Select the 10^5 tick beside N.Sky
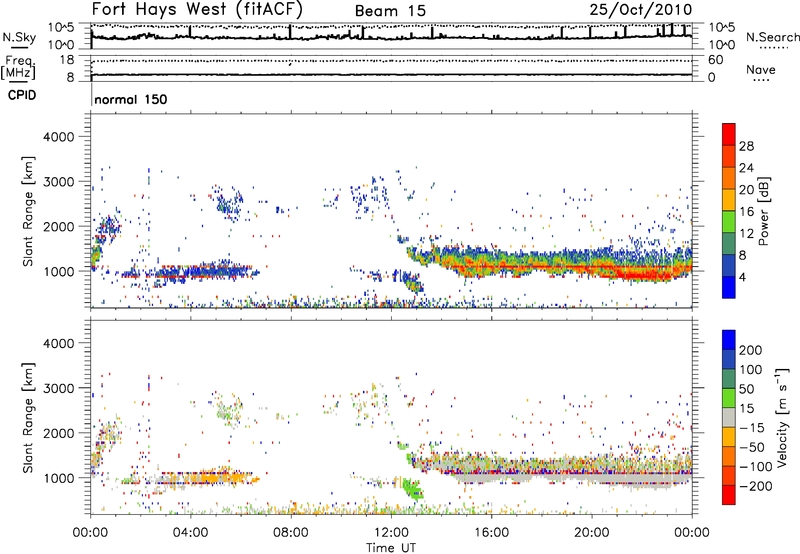The width and height of the screenshot is (800, 554). [x=61, y=28]
